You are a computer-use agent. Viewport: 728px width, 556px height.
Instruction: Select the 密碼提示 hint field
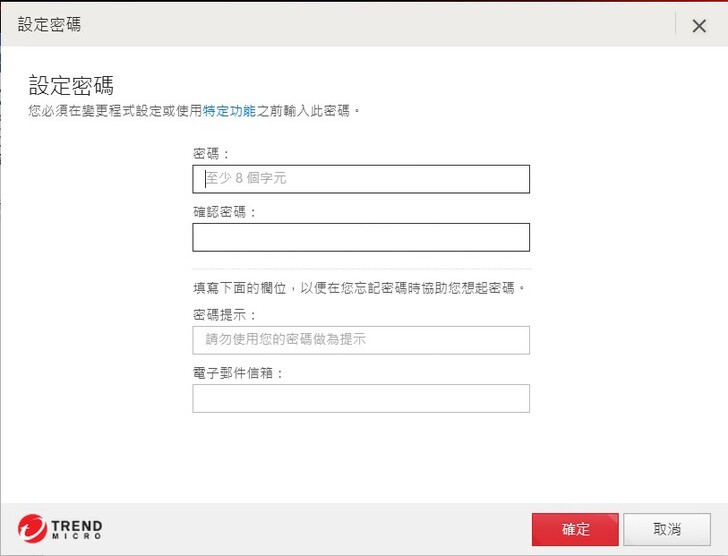click(360, 340)
